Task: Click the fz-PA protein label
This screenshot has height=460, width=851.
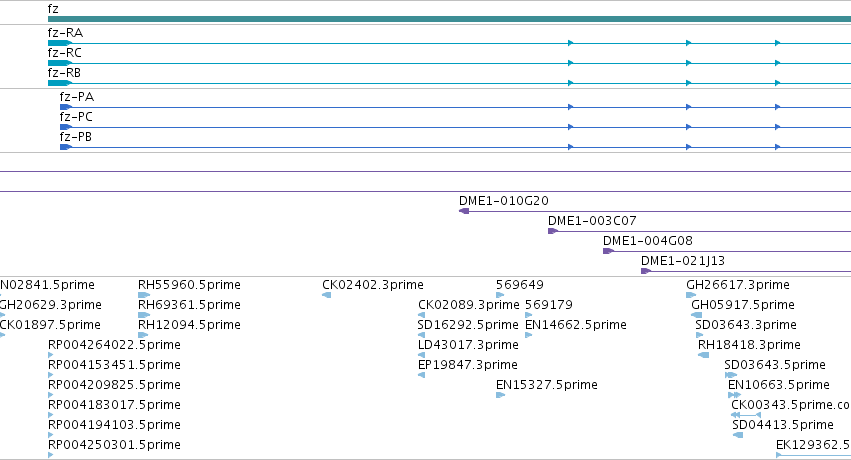Action: tap(77, 97)
